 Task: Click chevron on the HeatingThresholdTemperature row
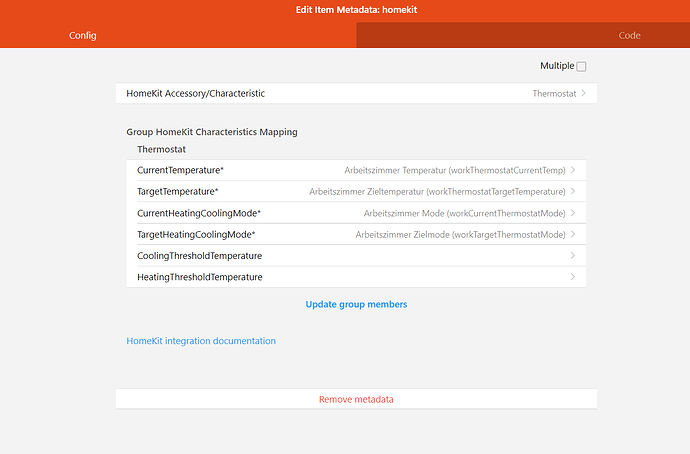click(573, 277)
